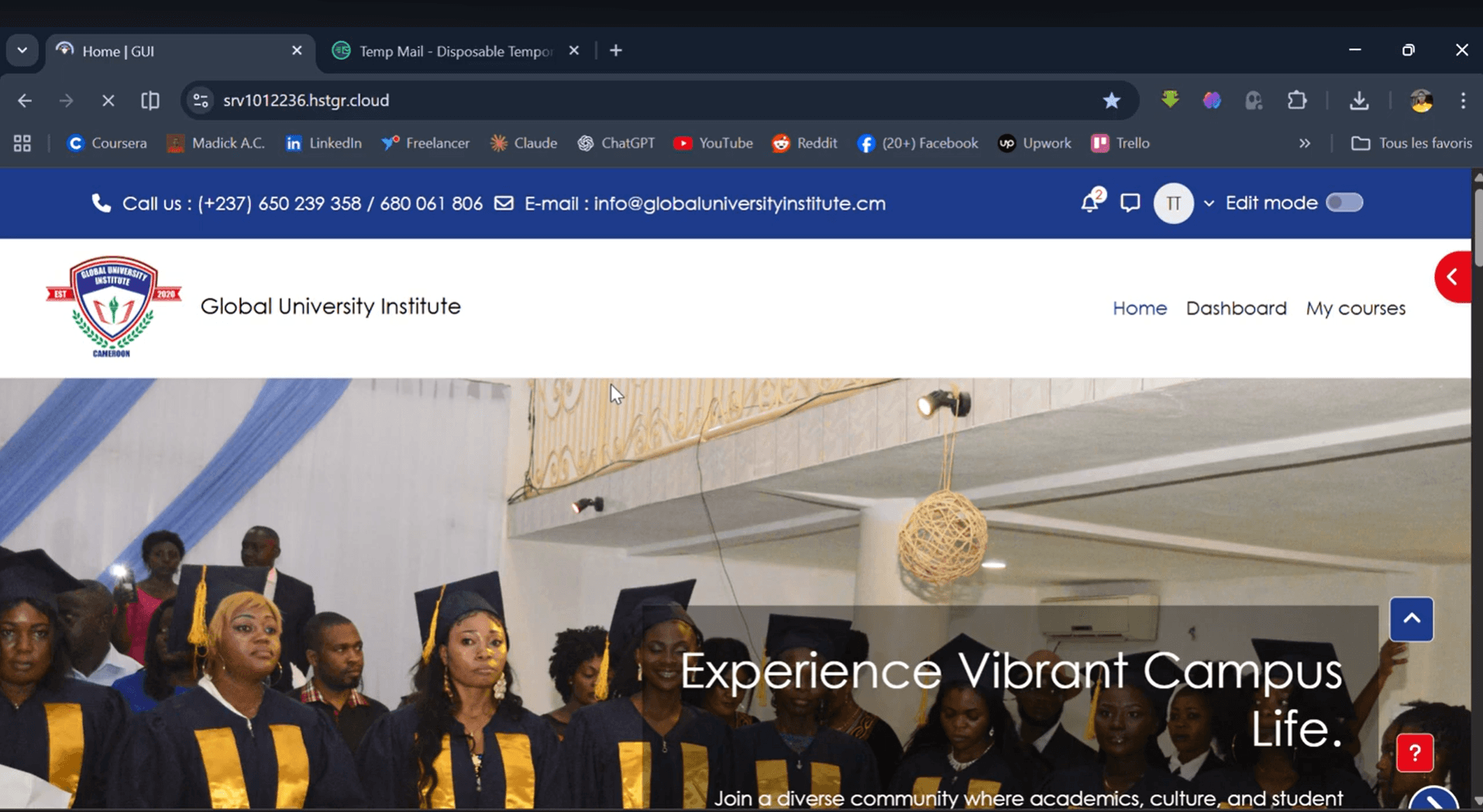Click the site information icon in address bar
Image resolution: width=1483 pixels, height=812 pixels.
point(201,100)
